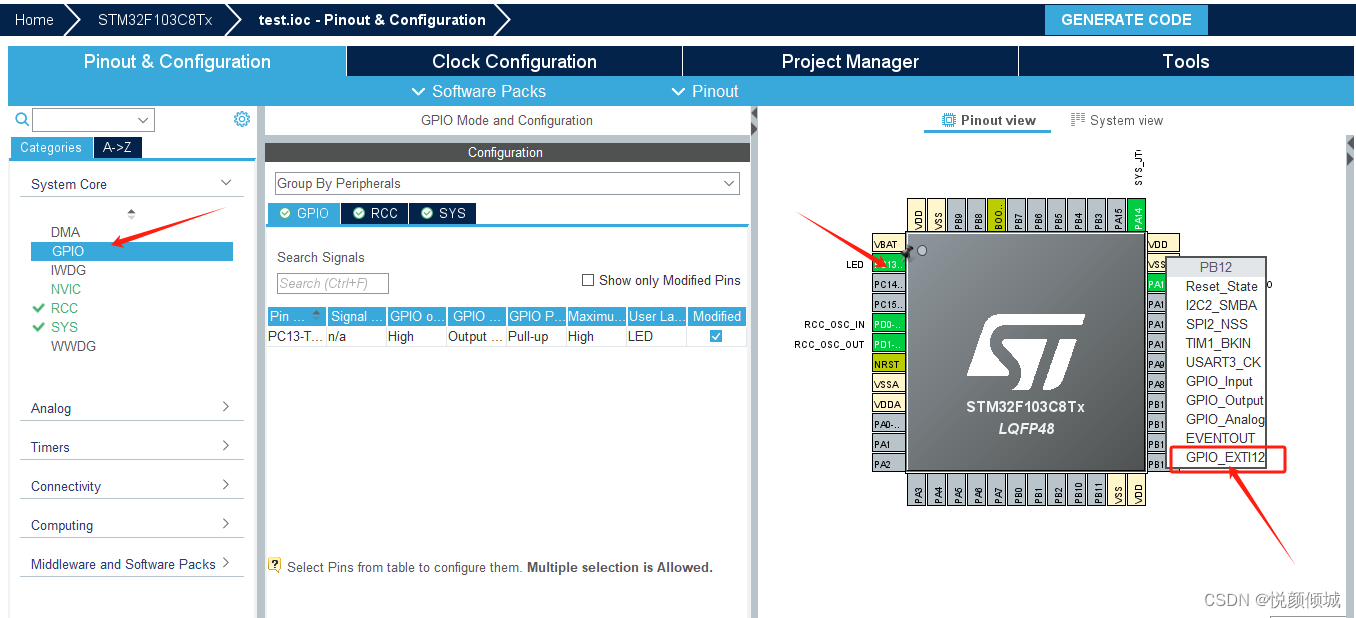
Task: Select the PA2 pin on the chip
Action: (x=888, y=464)
